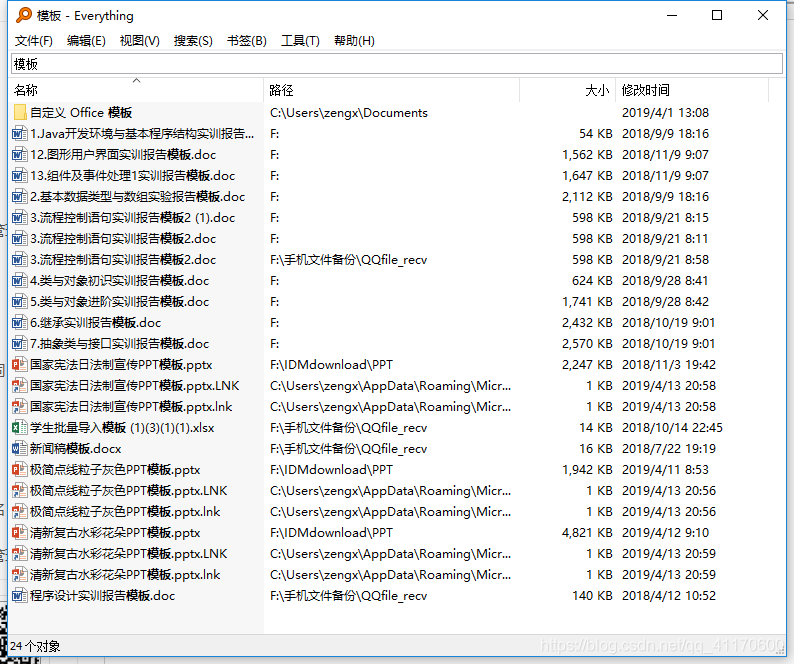
Task: Click shortcut icon of 清新复古水彩花朵PPT模板.pptx.LNK
Action: click(20, 554)
